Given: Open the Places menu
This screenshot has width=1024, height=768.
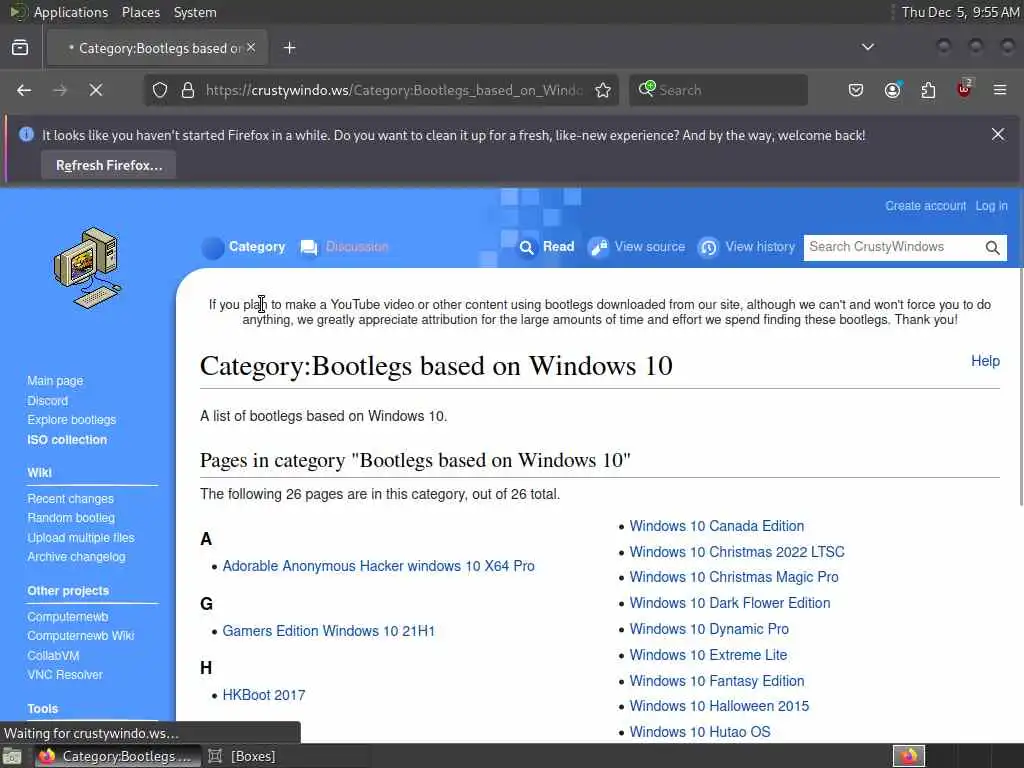Looking at the screenshot, I should (141, 12).
